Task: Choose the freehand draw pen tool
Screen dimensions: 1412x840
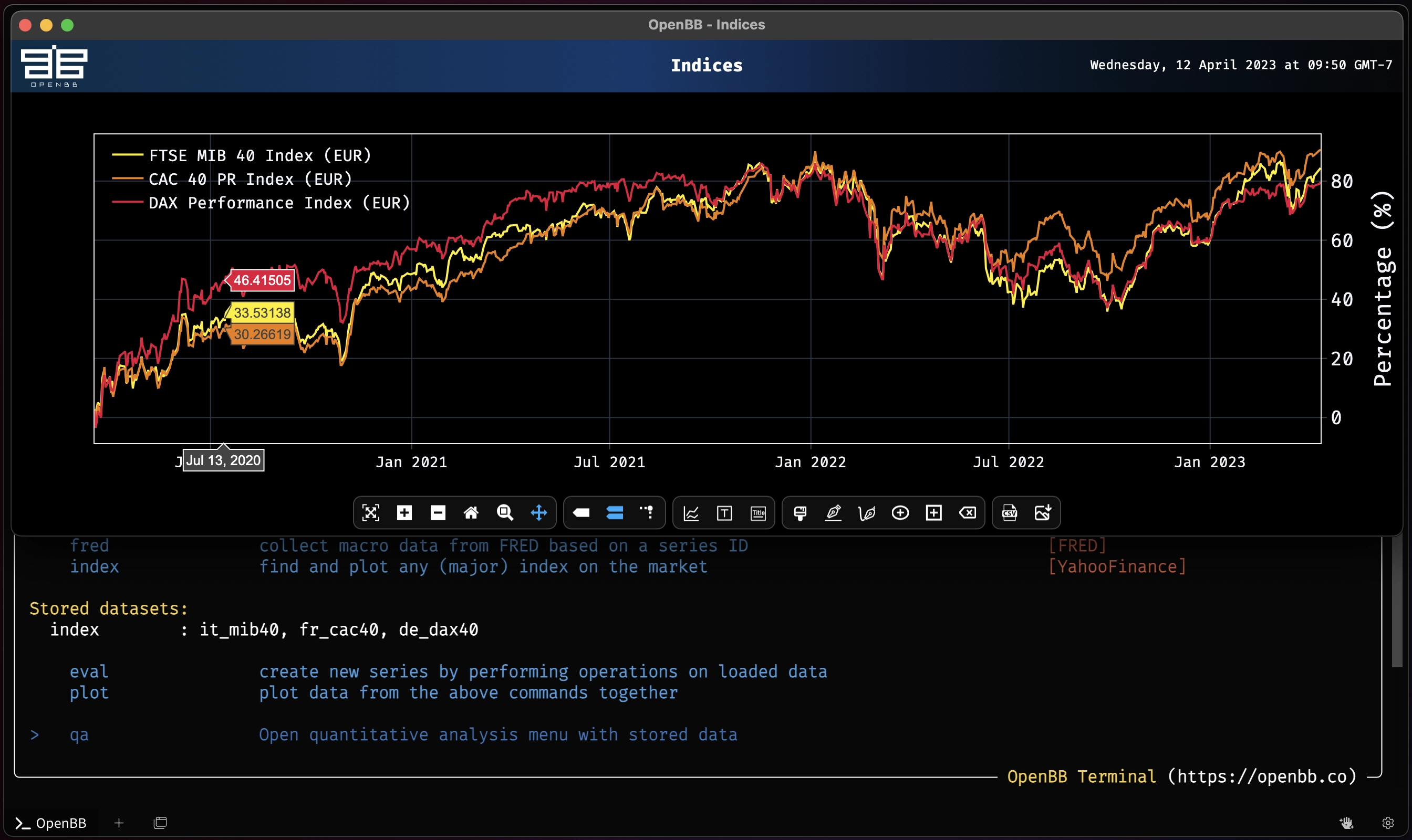Action: pyautogui.click(x=867, y=513)
